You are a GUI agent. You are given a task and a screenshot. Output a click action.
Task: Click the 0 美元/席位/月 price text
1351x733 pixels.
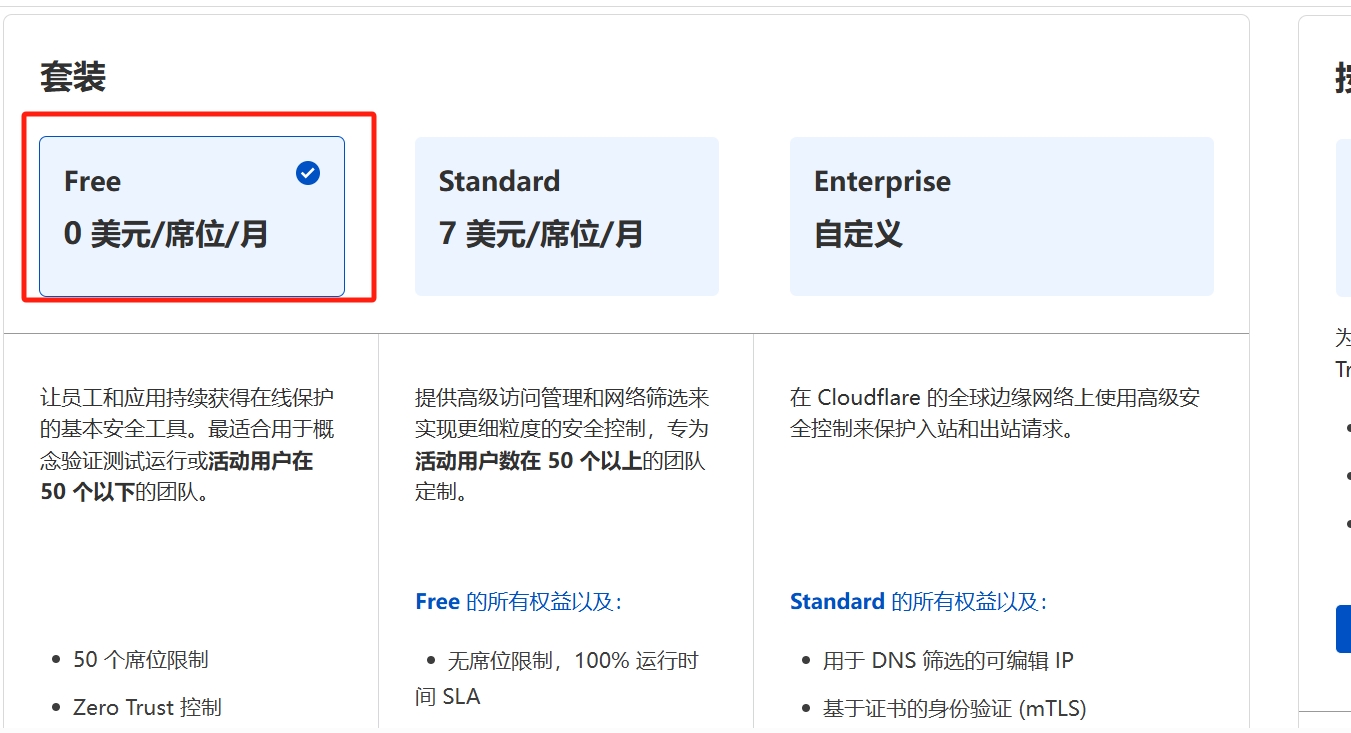point(166,234)
